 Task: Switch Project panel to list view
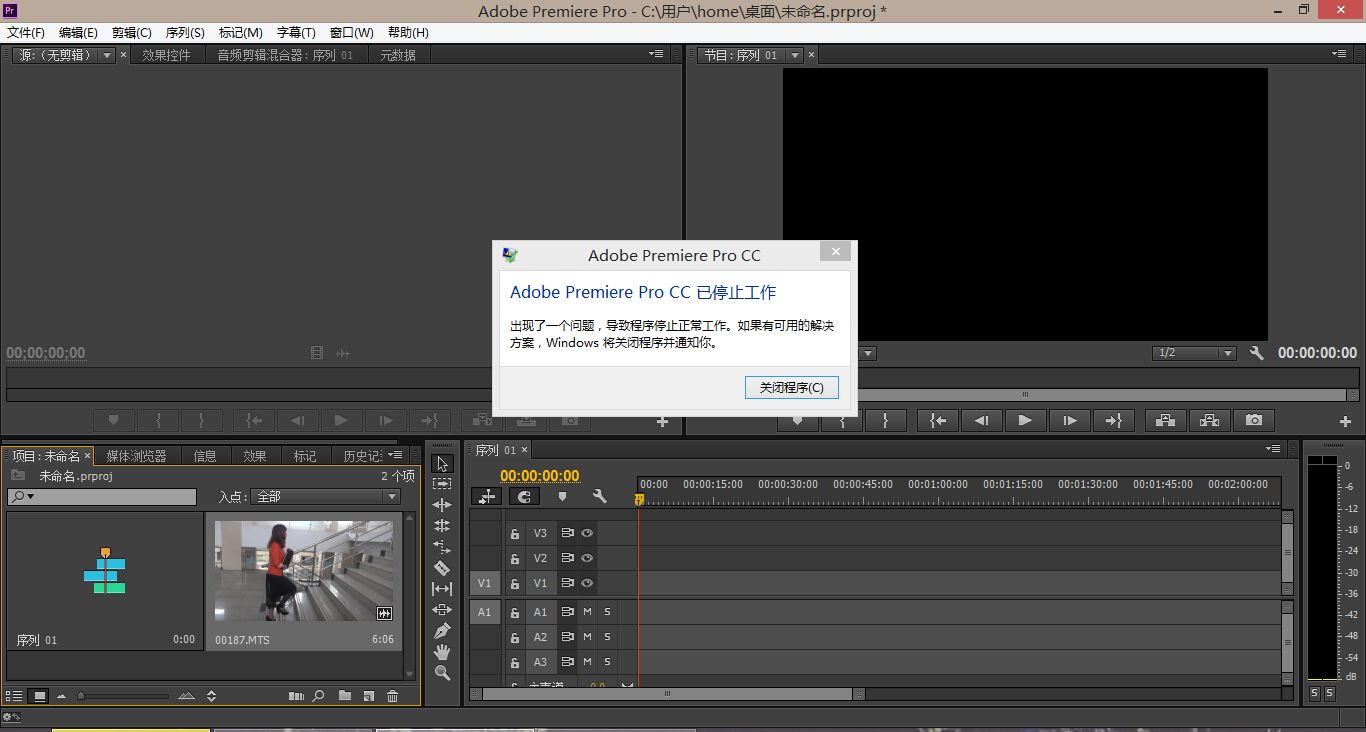coord(14,696)
